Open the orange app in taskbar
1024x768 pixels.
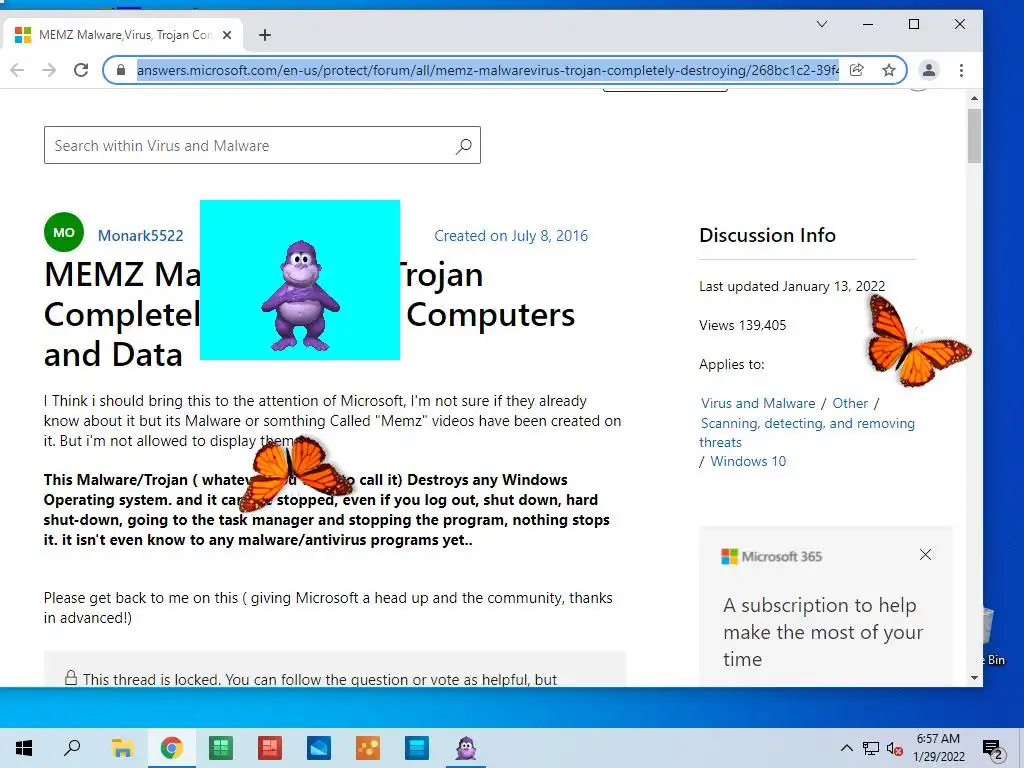[x=368, y=748]
